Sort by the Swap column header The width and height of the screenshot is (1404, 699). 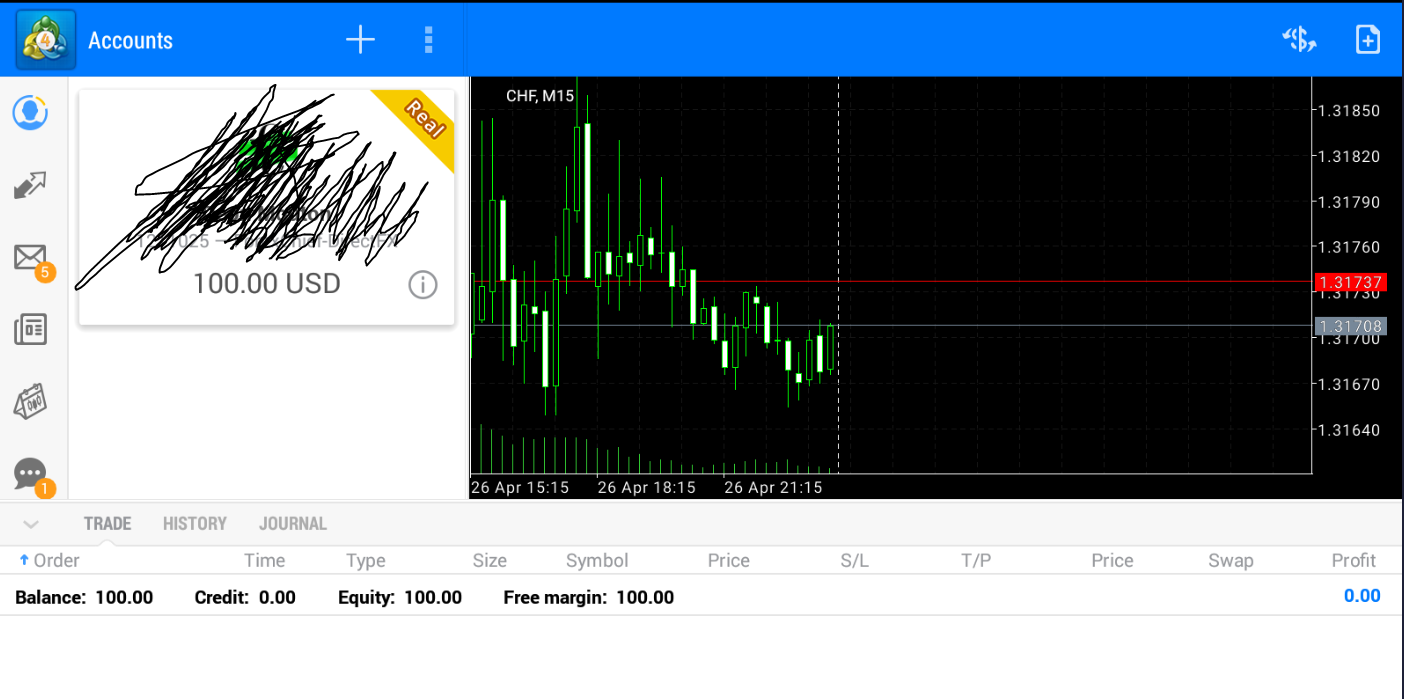(x=1231, y=560)
